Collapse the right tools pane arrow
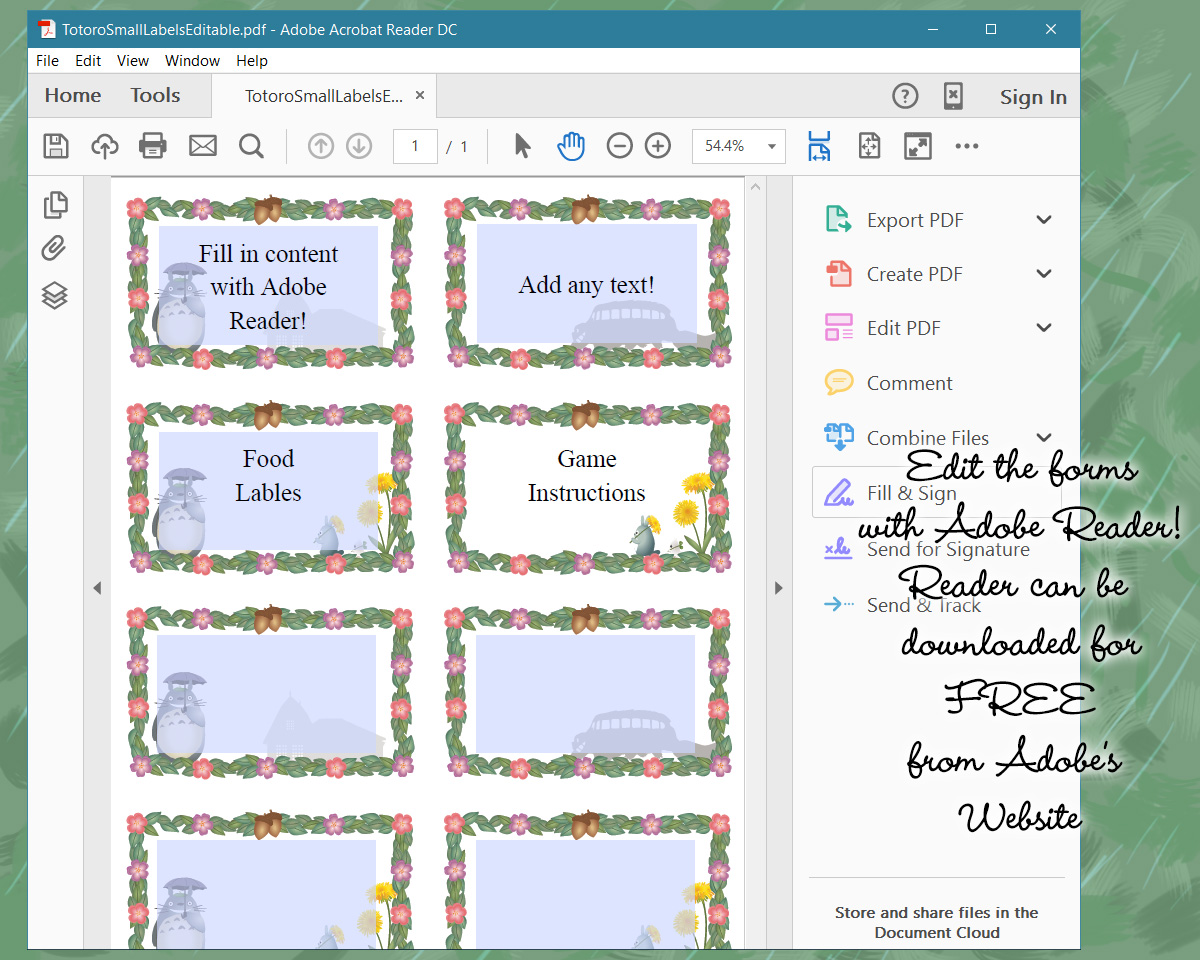 [779, 588]
